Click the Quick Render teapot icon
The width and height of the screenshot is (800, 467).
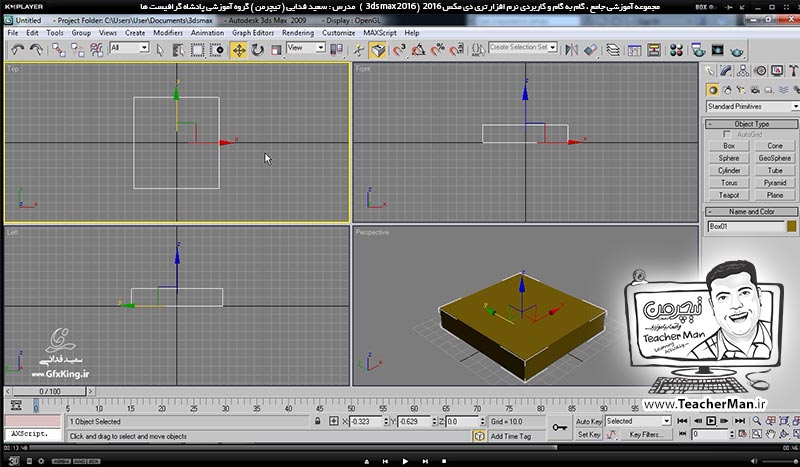737,51
